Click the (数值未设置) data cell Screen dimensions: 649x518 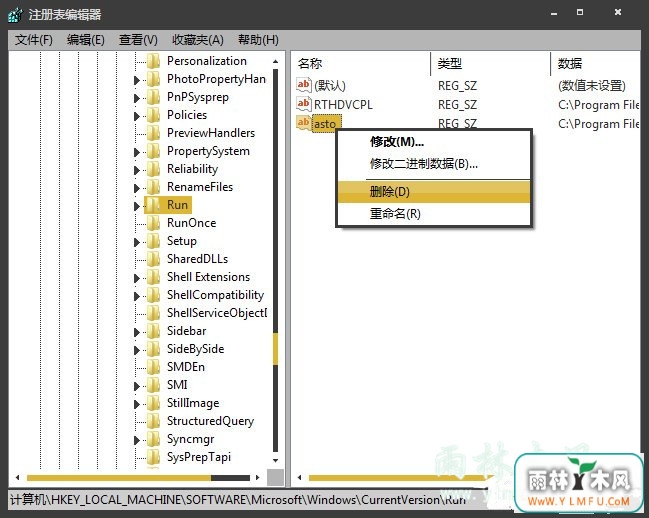pos(591,86)
